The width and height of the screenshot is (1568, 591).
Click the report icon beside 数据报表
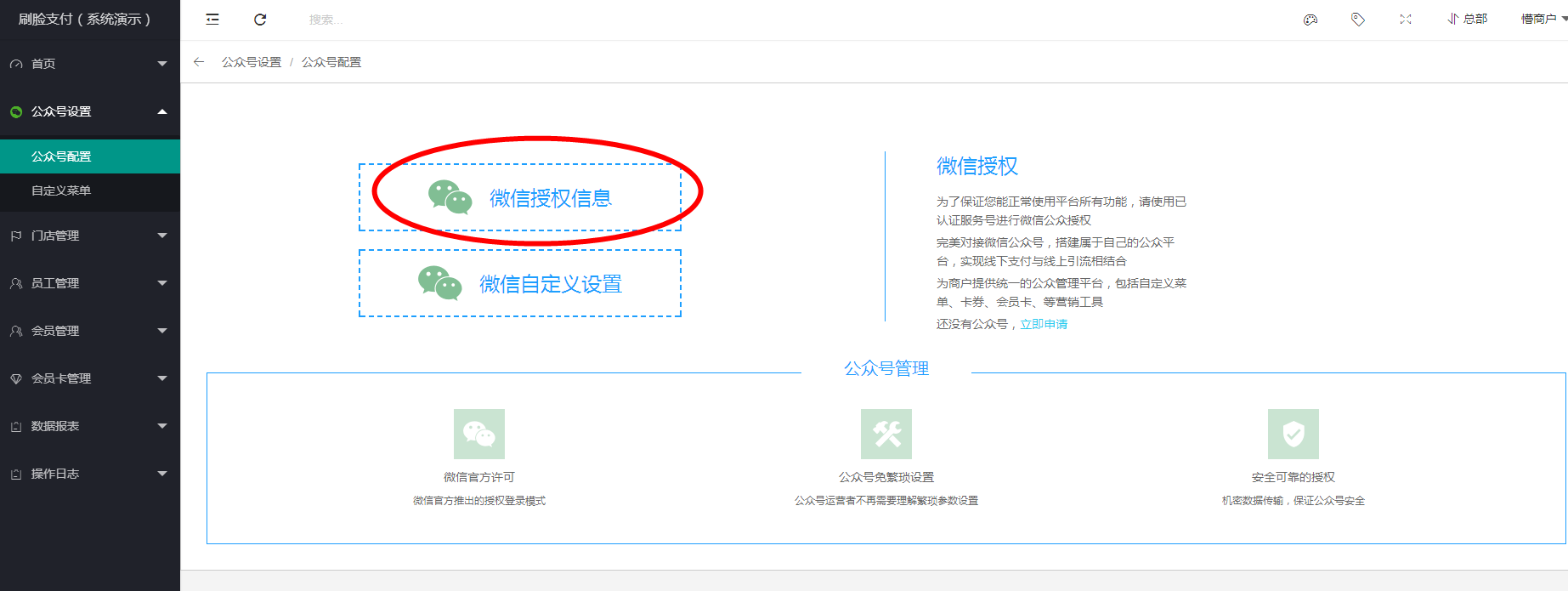tap(16, 426)
